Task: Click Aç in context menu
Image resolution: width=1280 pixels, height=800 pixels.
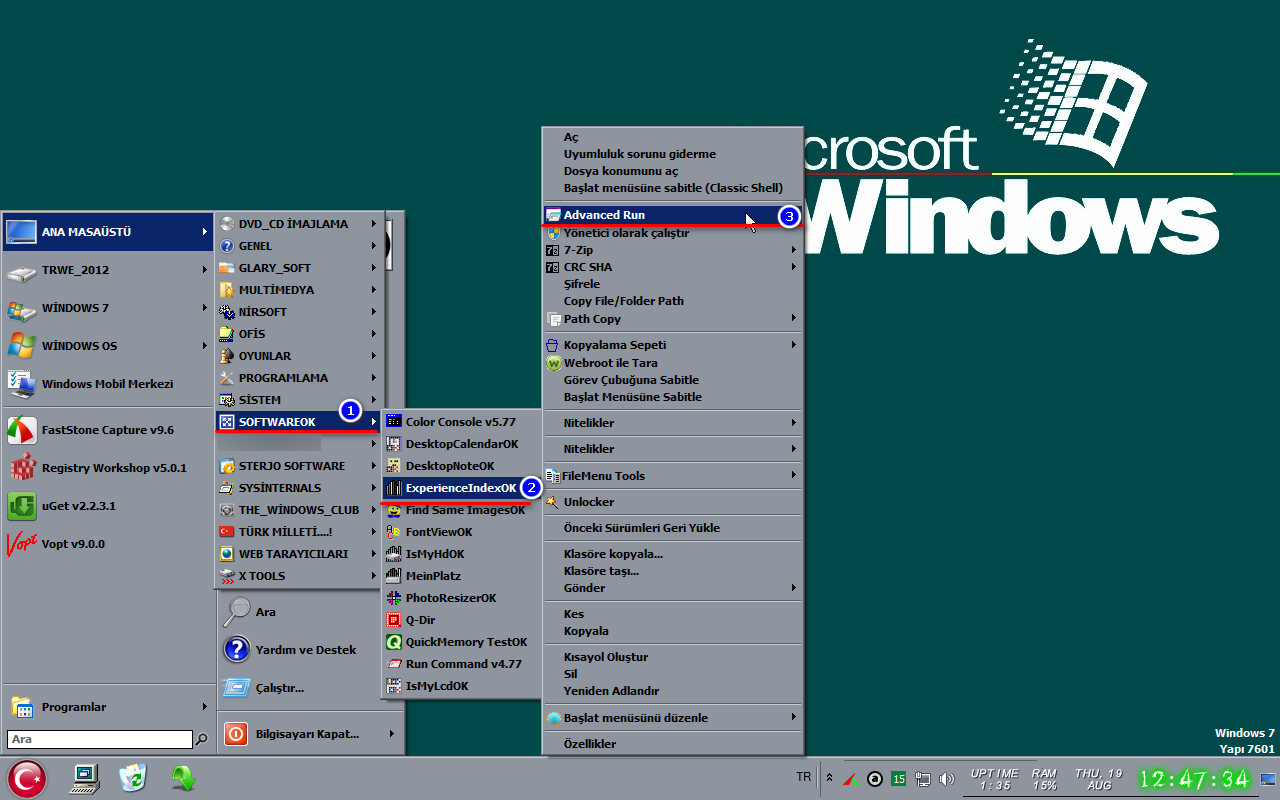Action: [673, 137]
